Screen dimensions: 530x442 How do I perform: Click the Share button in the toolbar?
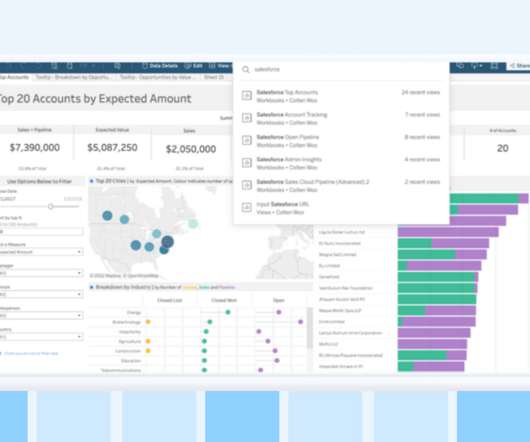520,66
